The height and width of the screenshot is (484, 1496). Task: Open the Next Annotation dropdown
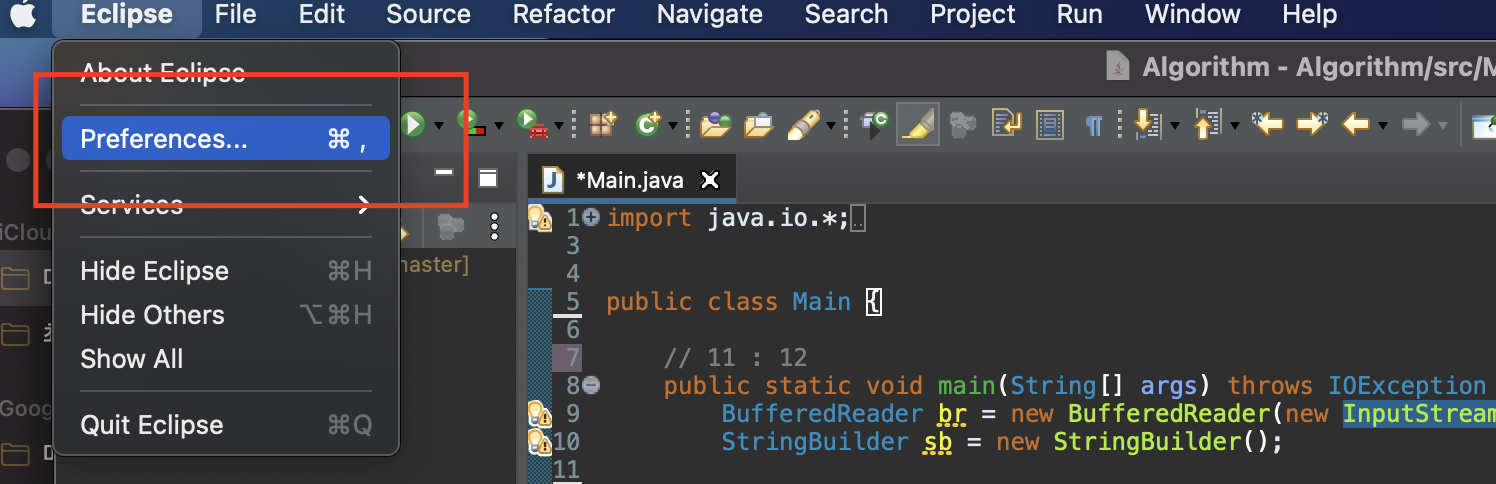point(1174,126)
